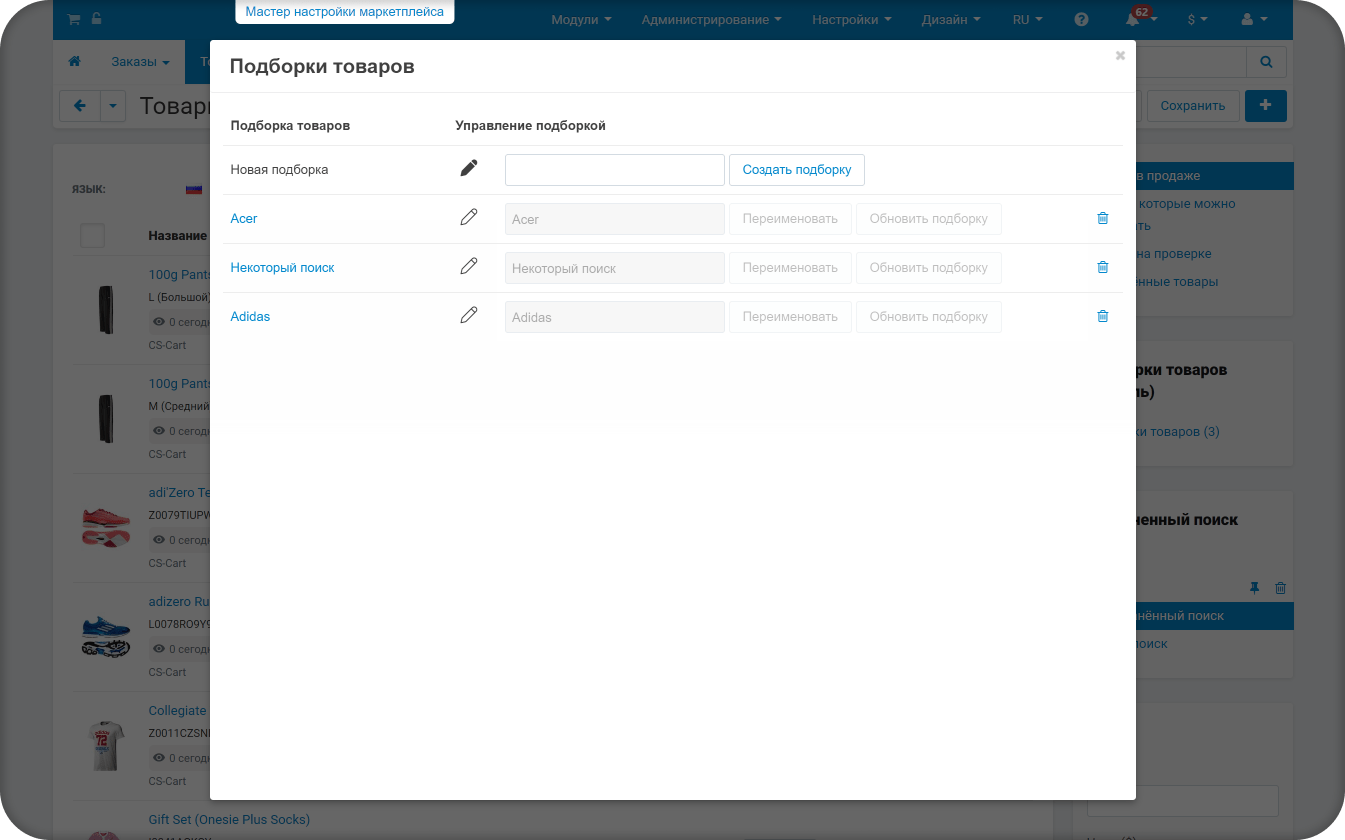Click the Russian flag language icon
The image size is (1345, 840).
coord(194,189)
